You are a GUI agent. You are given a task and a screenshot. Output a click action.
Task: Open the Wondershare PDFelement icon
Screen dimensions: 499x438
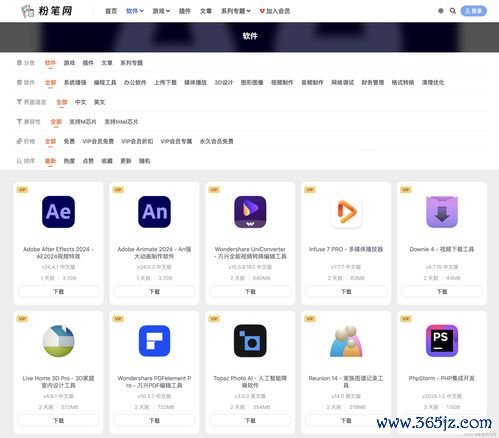coord(154,341)
